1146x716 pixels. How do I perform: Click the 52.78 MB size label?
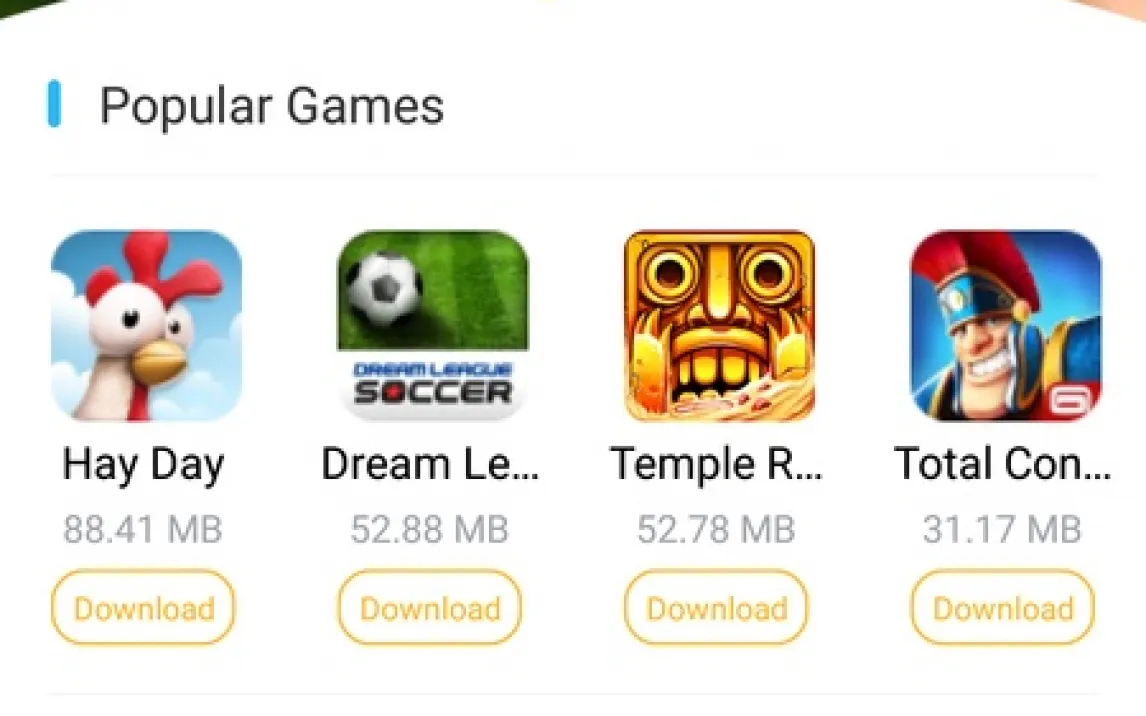pyautogui.click(x=716, y=529)
